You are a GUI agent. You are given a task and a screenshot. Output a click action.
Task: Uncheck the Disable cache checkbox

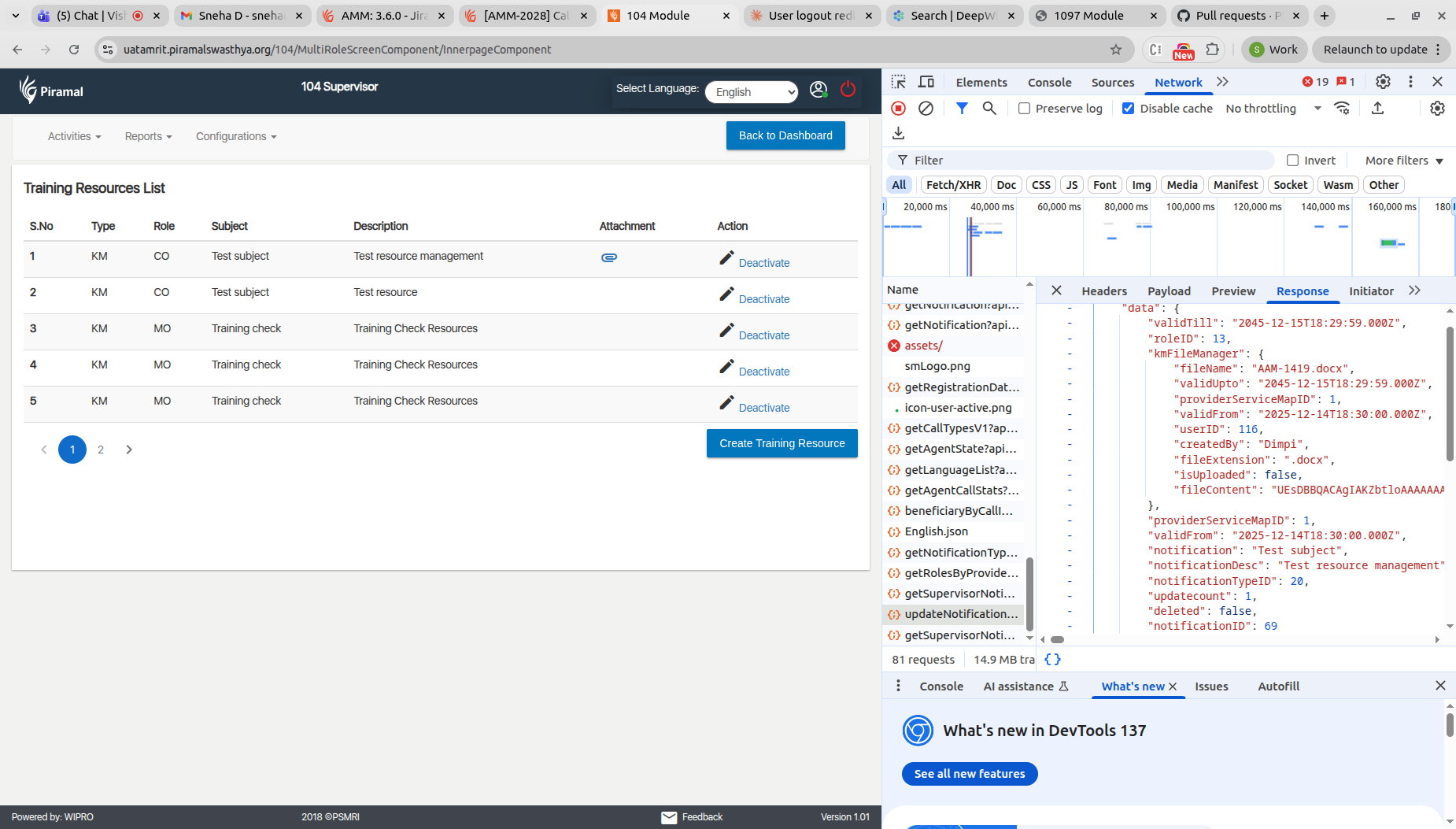[x=1129, y=109]
